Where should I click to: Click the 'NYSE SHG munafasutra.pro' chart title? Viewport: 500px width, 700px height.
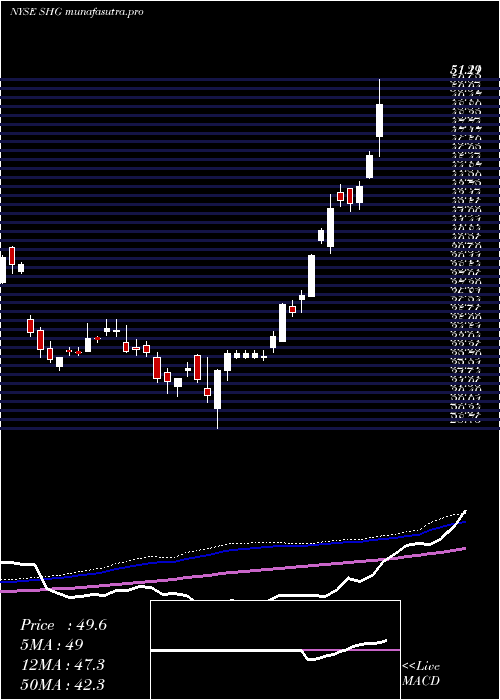click(x=76, y=12)
